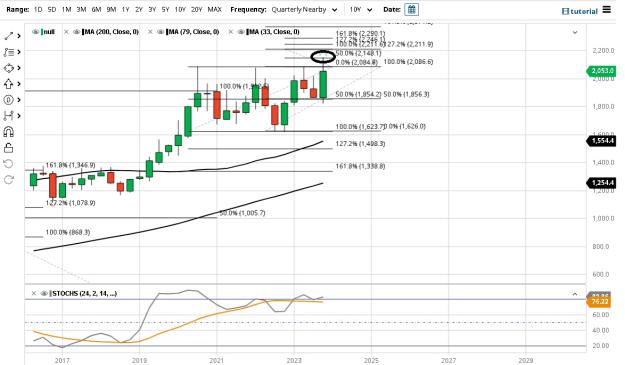Viewport: 625px width, 365px height.
Task: Toggle visibility of MA (200, Close, 0)
Action: point(77,32)
